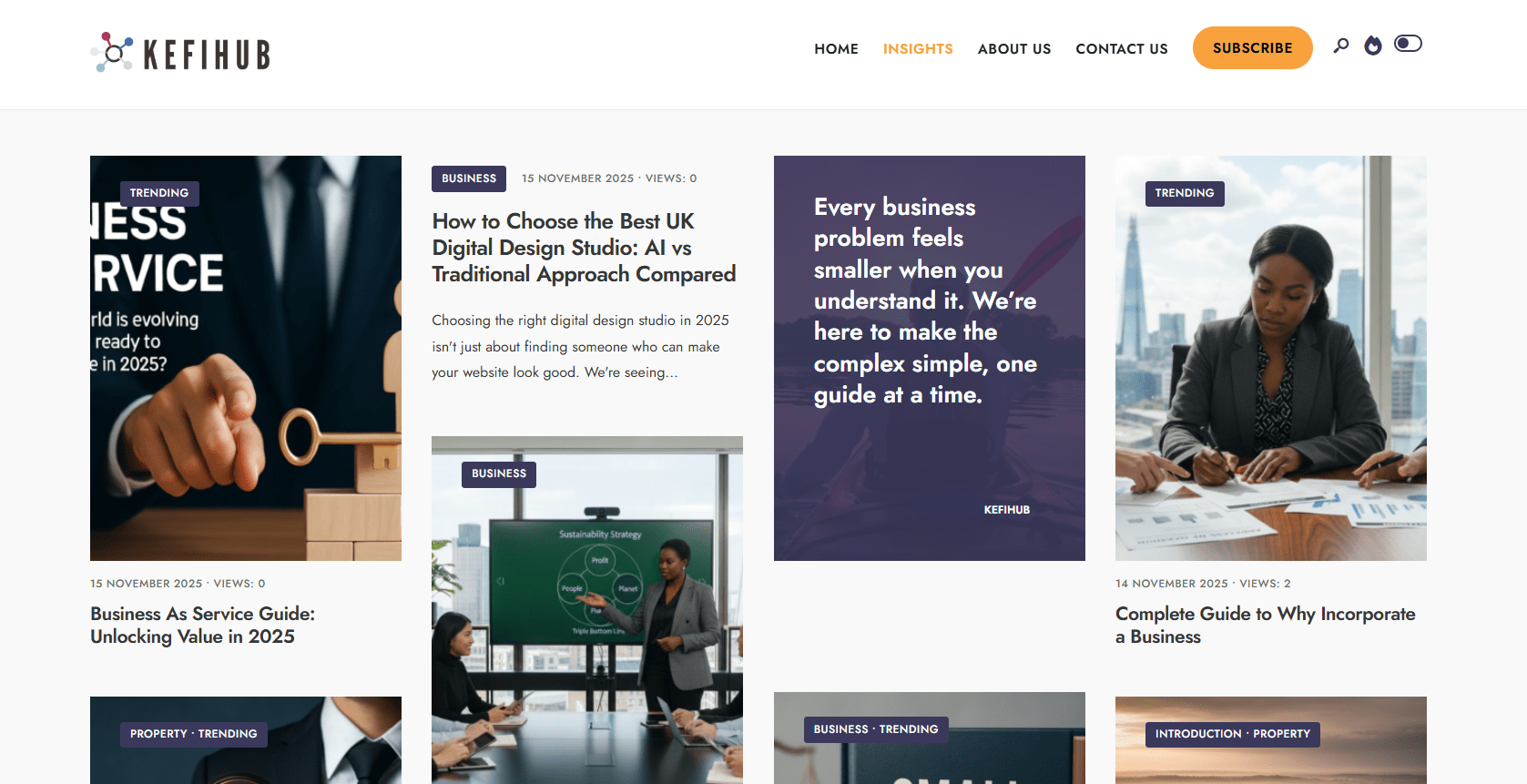1527x784 pixels.
Task: Click Trending tag on woman signing documents image
Action: point(1185,193)
